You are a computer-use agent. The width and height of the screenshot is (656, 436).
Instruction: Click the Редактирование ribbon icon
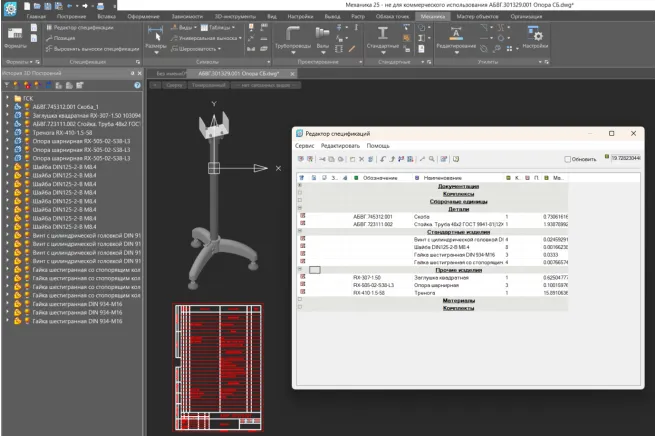click(x=457, y=35)
